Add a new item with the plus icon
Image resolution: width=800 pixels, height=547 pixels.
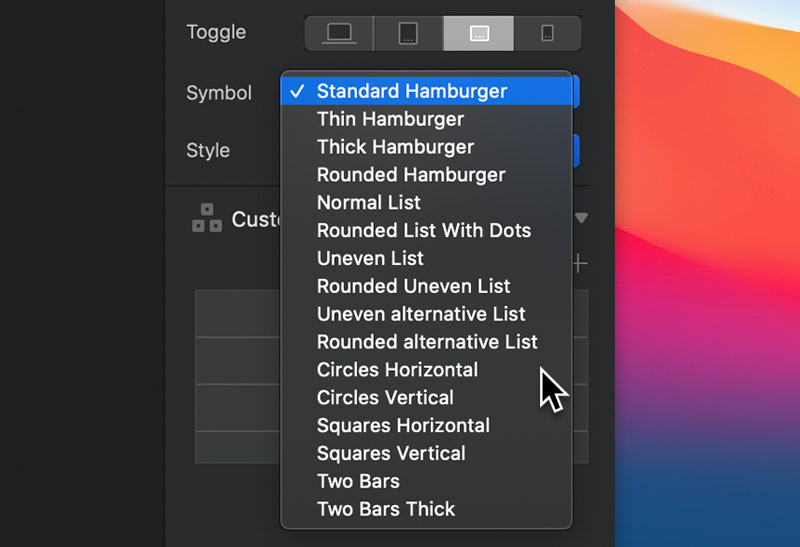click(580, 264)
